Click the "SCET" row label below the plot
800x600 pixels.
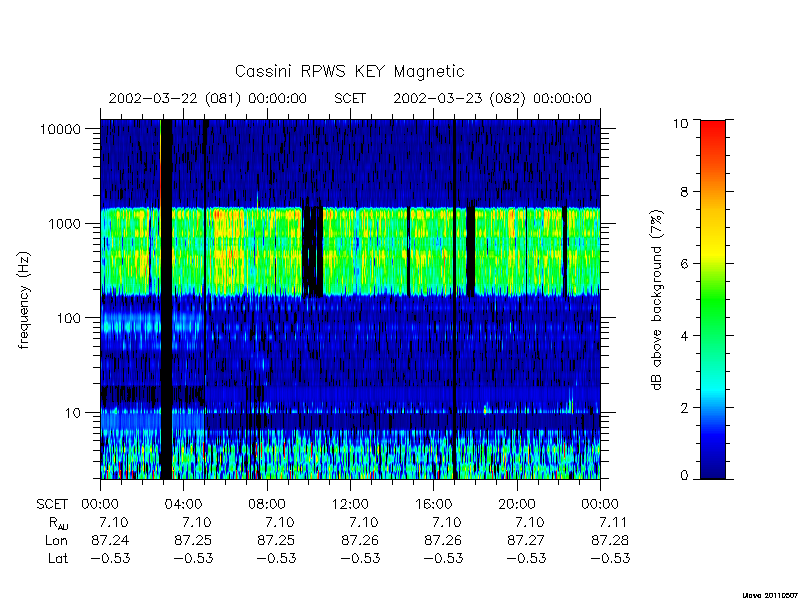(52, 505)
